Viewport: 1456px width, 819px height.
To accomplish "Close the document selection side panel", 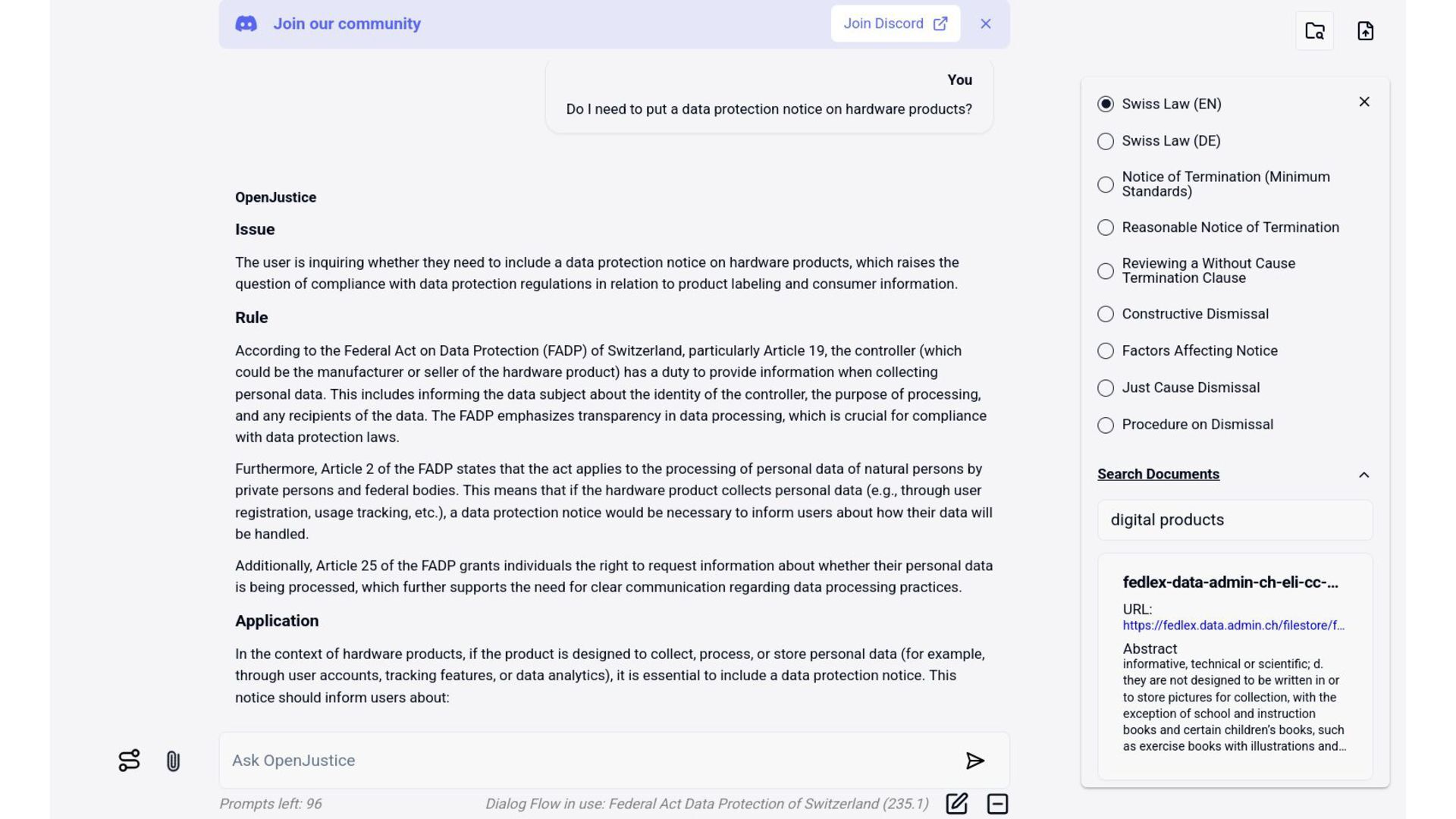I will coord(1363,102).
